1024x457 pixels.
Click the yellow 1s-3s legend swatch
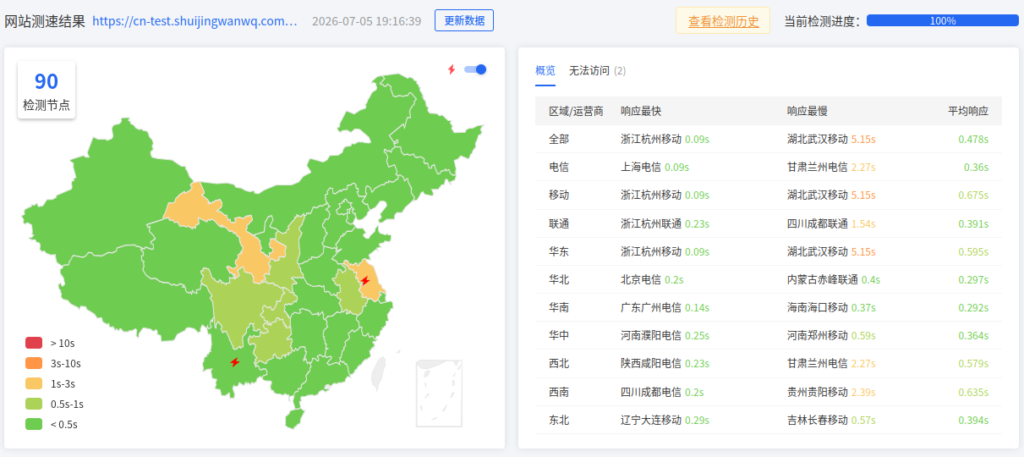tap(34, 383)
